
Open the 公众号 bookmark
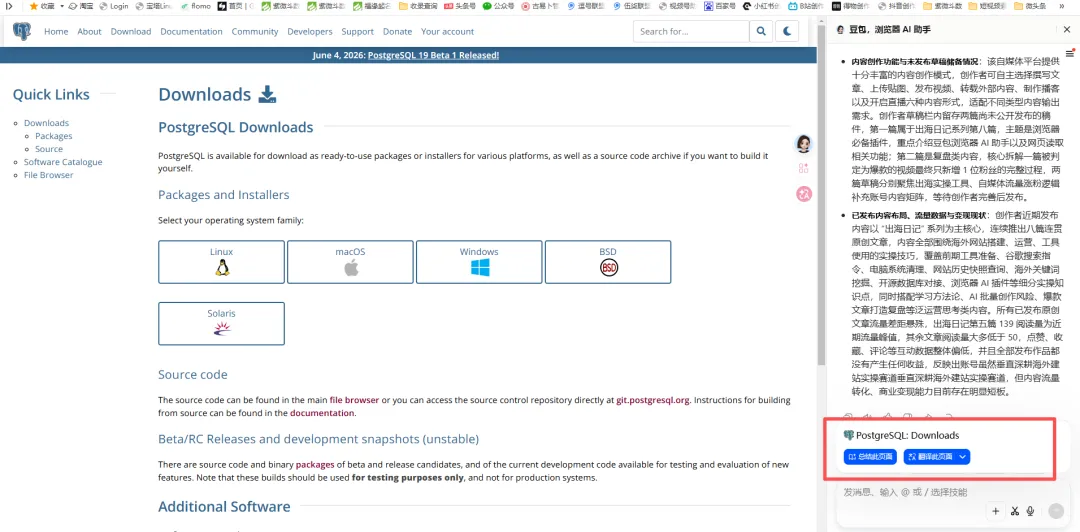499,6
